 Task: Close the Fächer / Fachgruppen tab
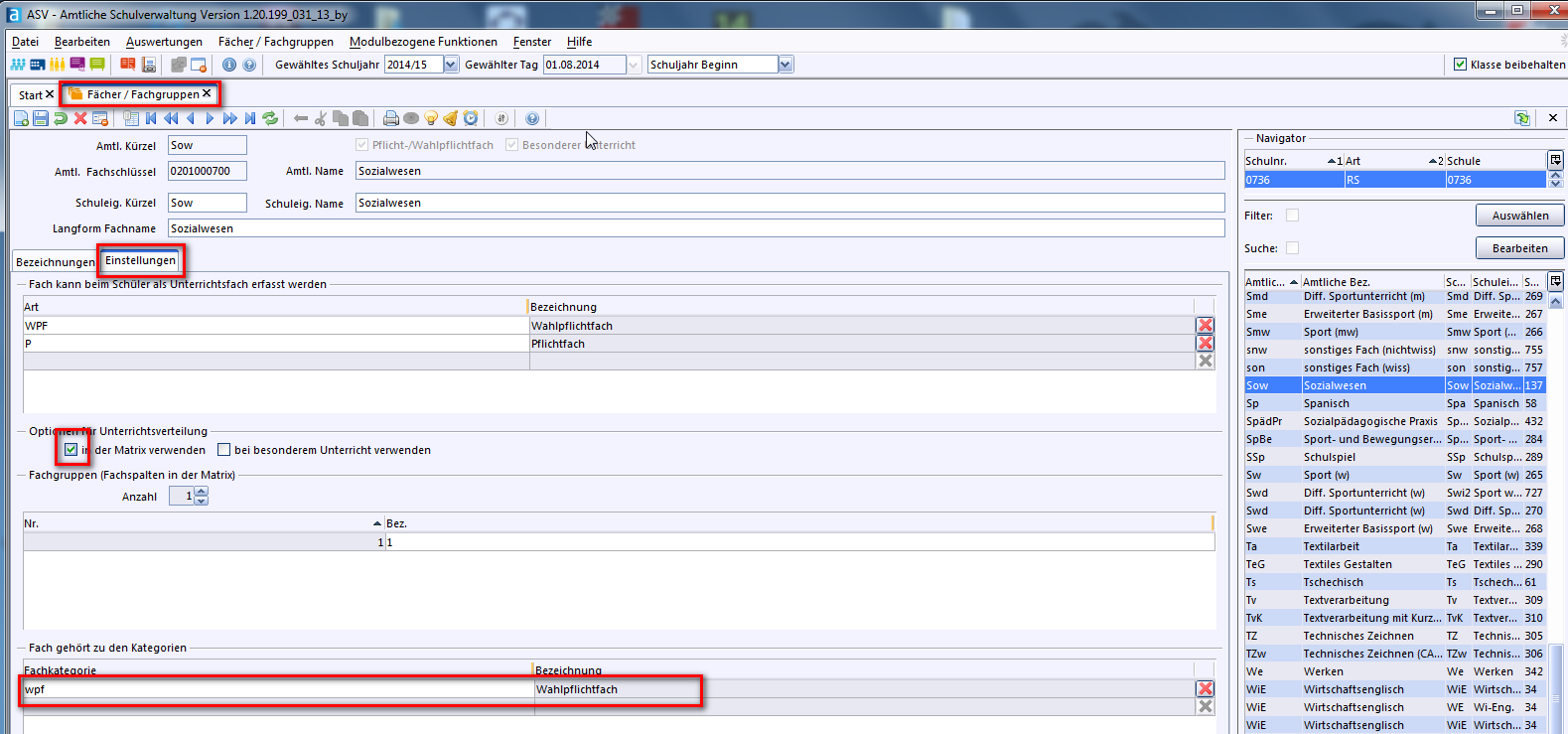[x=207, y=93]
